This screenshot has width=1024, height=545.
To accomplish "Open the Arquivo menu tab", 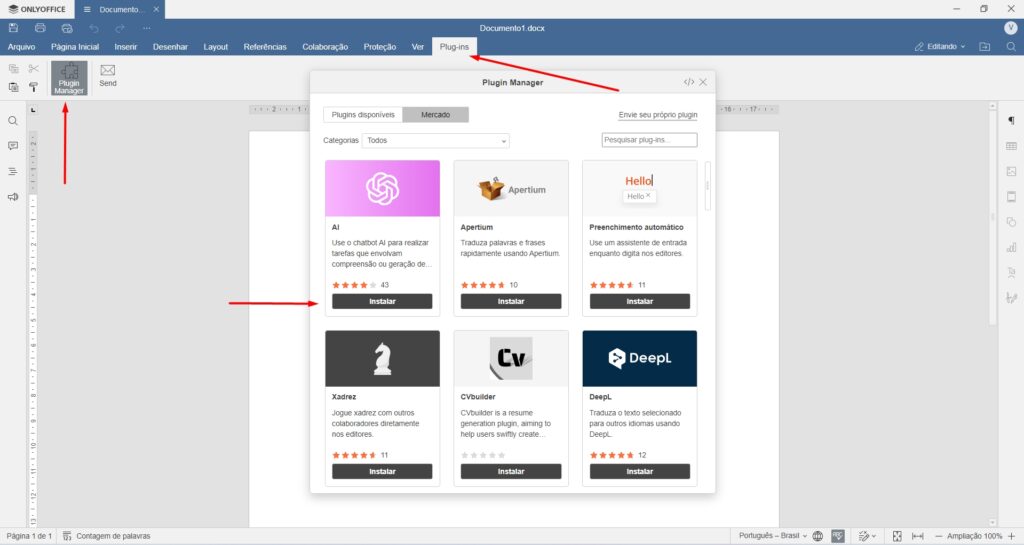I will click(x=22, y=47).
